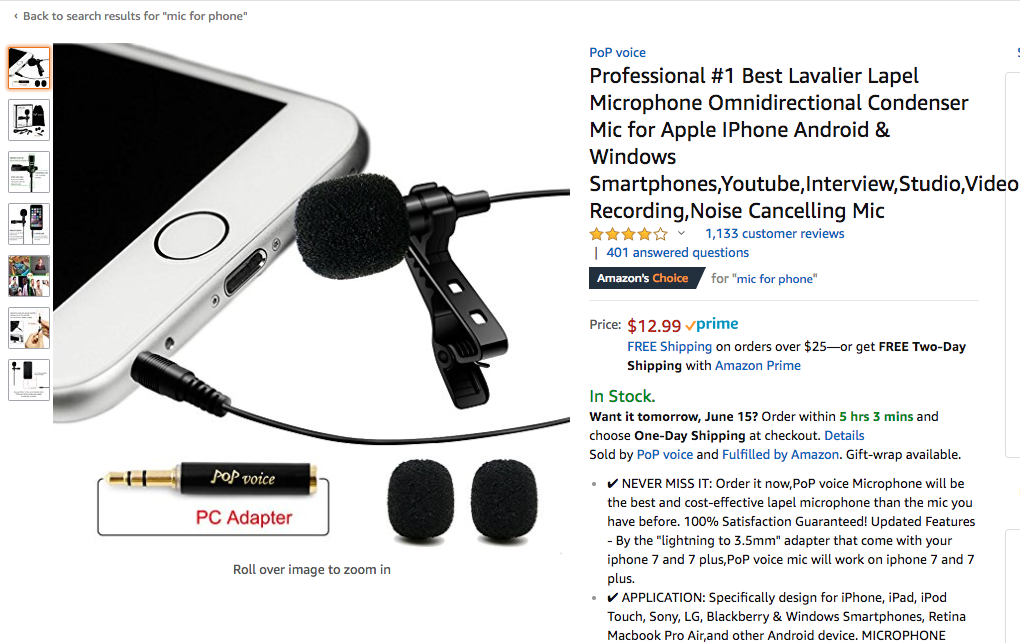View the 401 answered questions
The image size is (1020, 643).
click(x=677, y=253)
